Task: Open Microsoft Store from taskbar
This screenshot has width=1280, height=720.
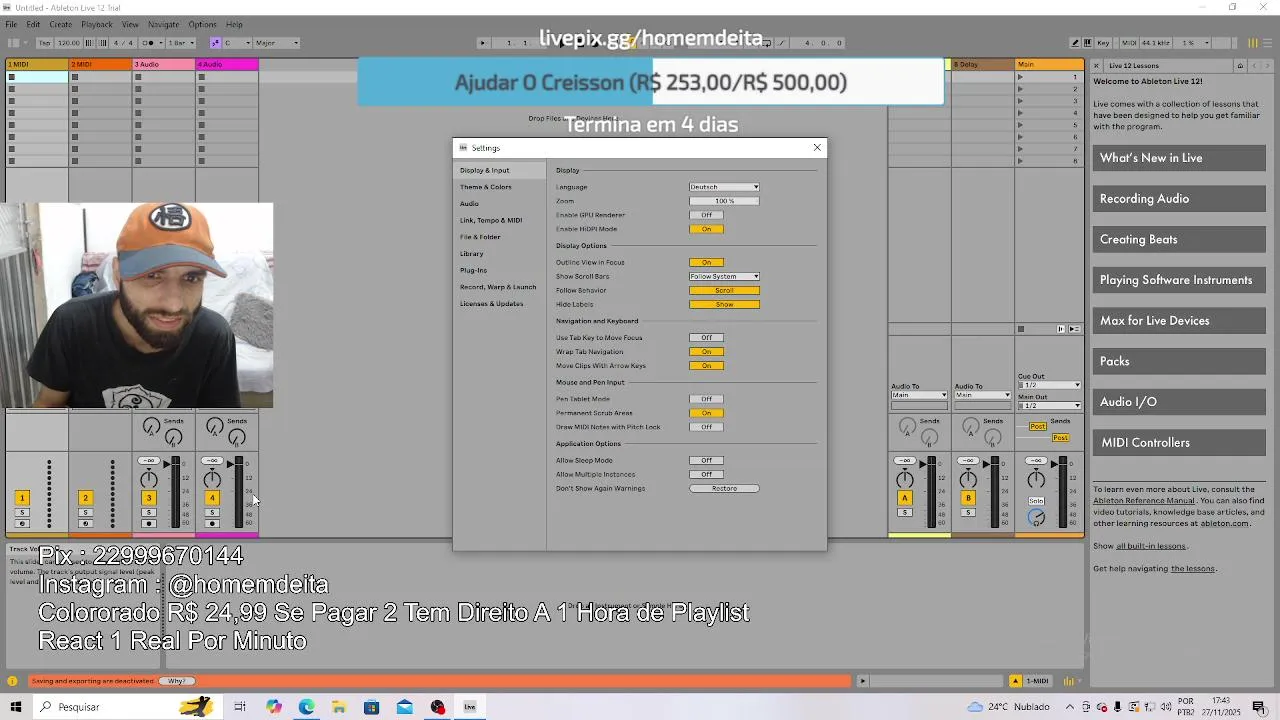Action: (x=372, y=707)
